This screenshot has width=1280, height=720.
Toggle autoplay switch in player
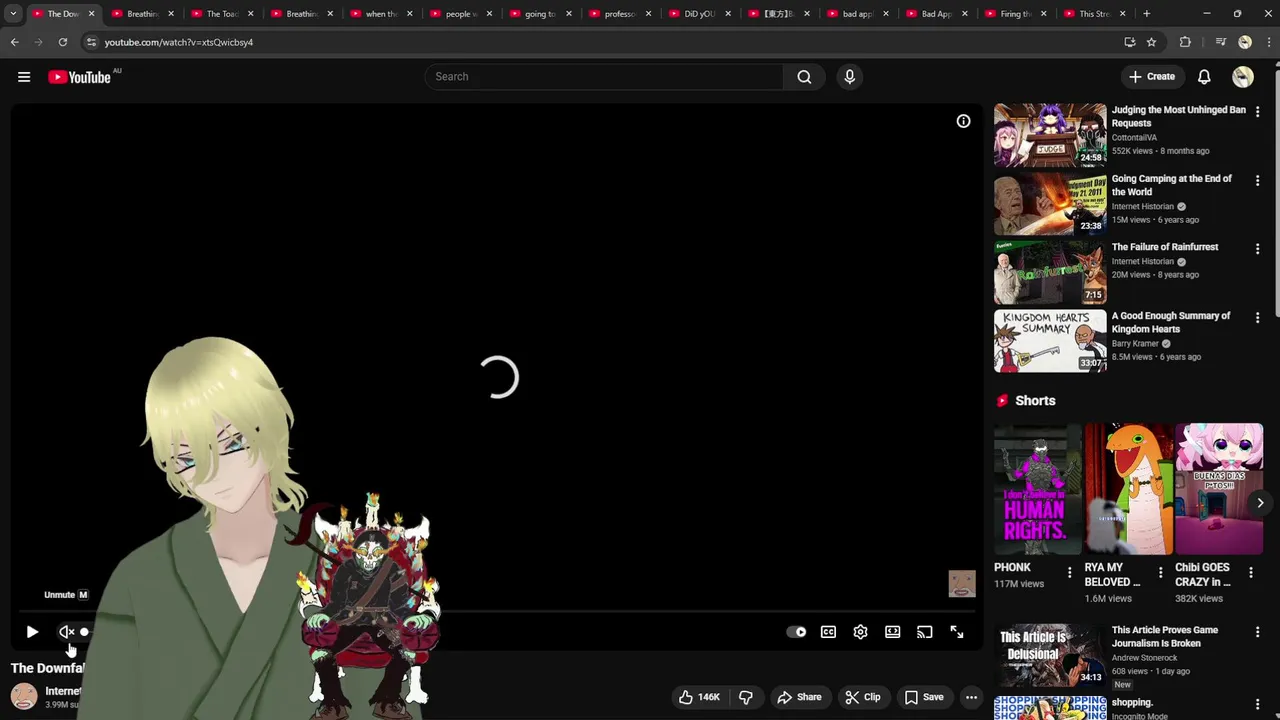pos(796,632)
